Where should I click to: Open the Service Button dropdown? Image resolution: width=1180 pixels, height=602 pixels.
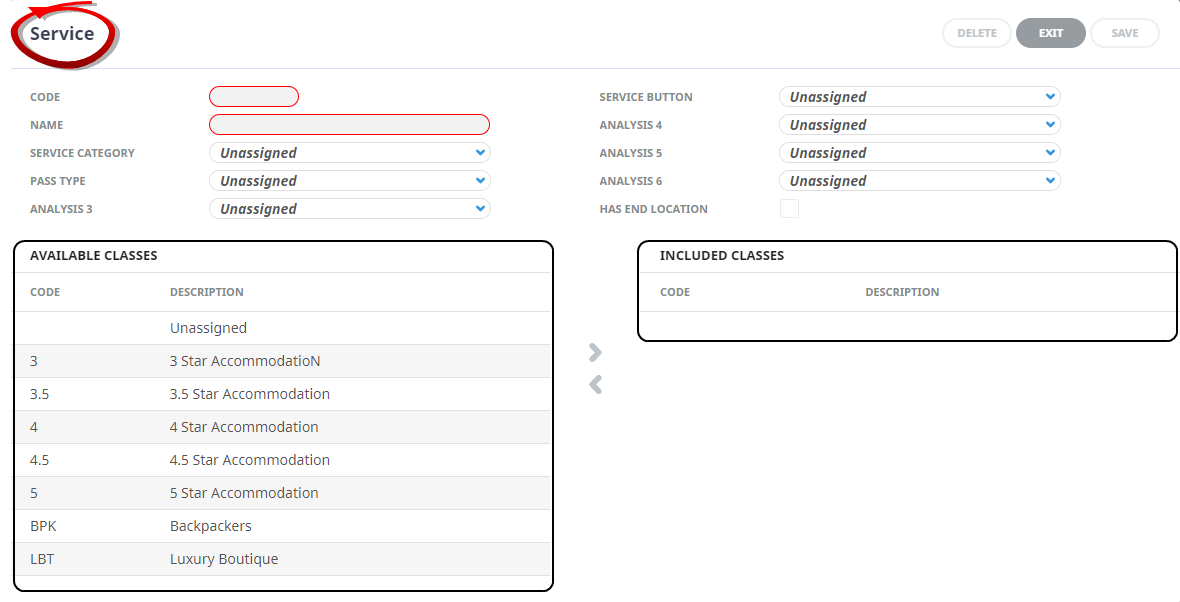coord(919,97)
